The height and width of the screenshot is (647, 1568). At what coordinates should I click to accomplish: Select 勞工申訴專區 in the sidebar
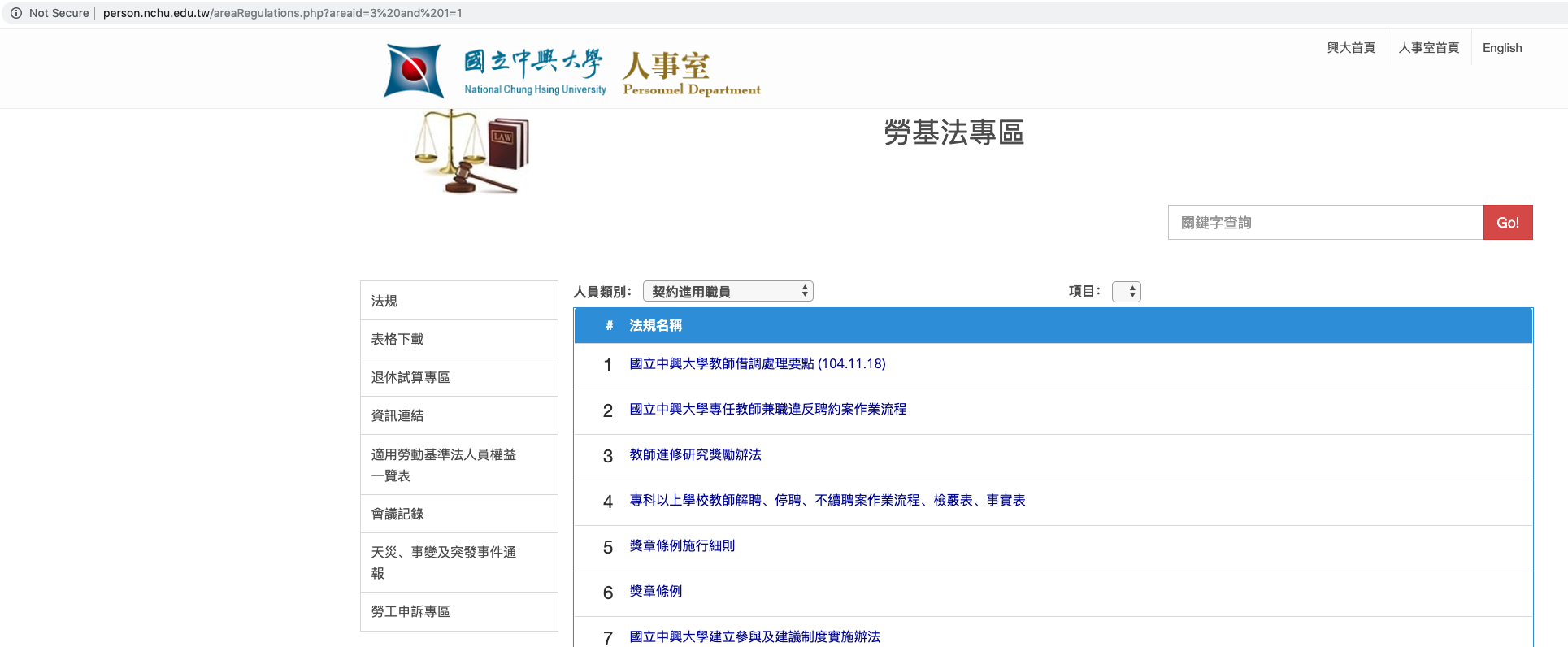coord(459,611)
